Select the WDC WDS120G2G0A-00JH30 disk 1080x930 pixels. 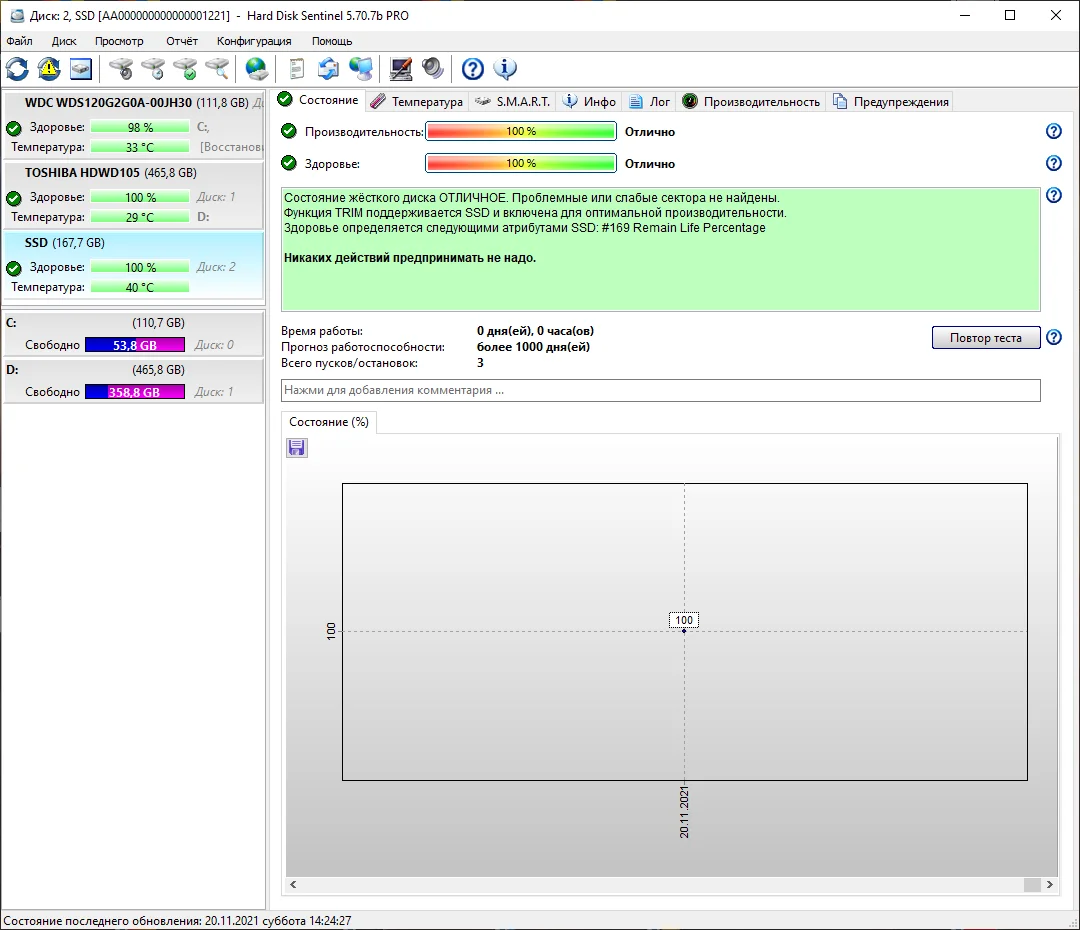tap(134, 124)
